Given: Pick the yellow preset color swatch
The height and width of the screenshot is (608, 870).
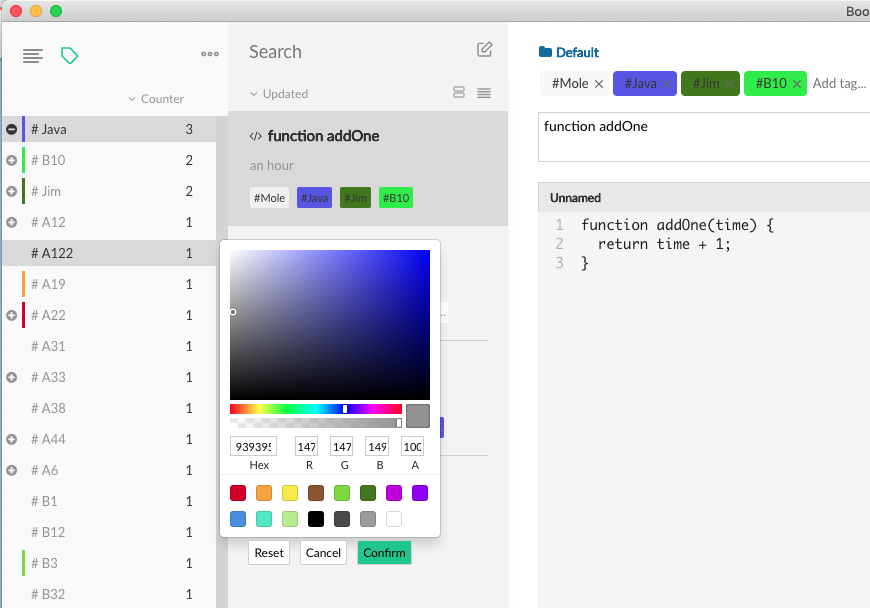Looking at the screenshot, I should click(x=290, y=493).
